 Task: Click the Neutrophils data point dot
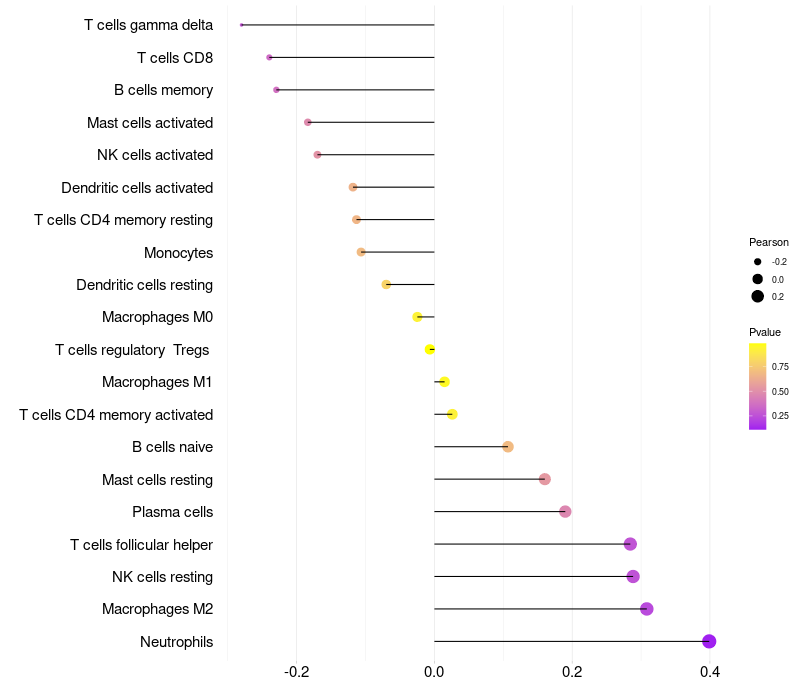click(709, 642)
